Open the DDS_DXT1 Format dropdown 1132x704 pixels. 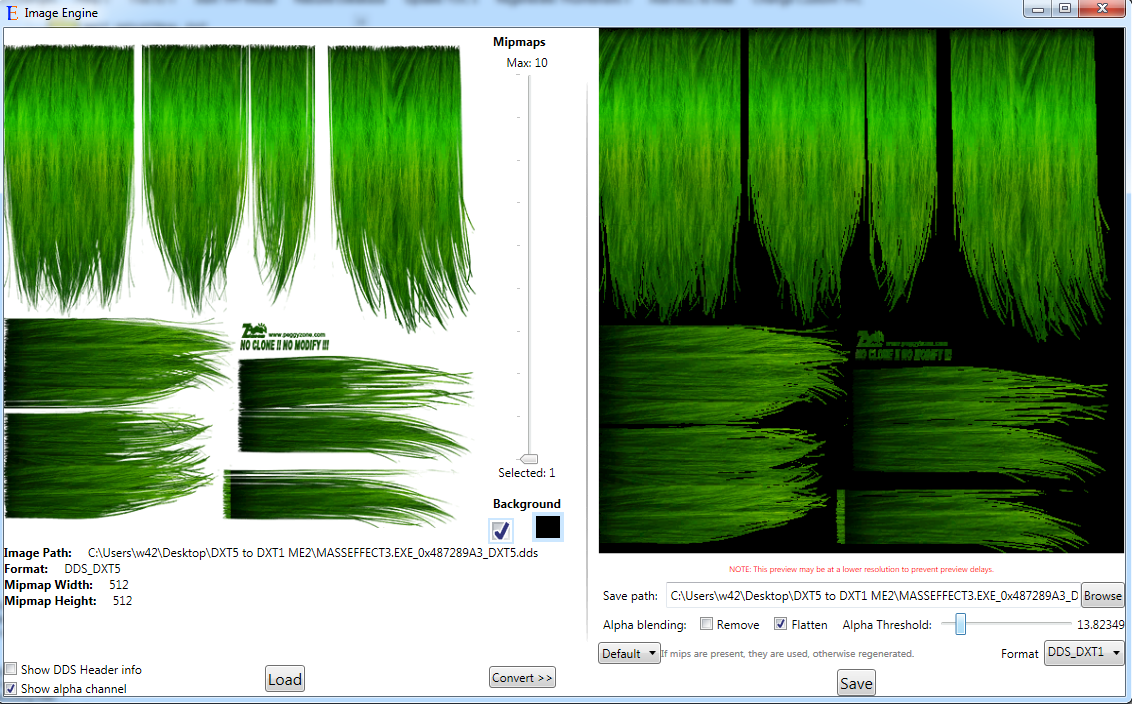(x=1084, y=653)
